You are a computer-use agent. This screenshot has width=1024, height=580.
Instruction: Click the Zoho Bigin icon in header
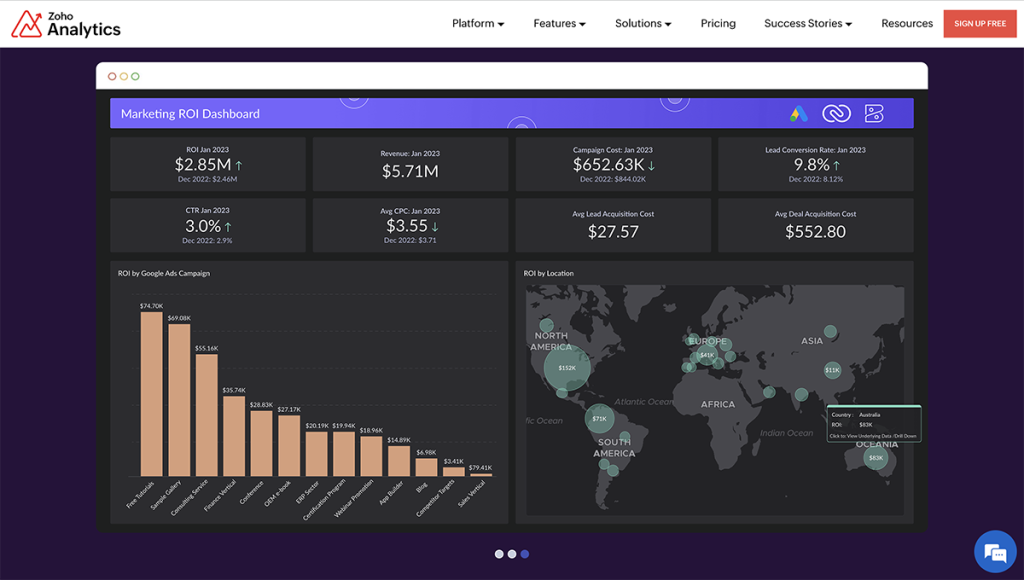pos(874,114)
